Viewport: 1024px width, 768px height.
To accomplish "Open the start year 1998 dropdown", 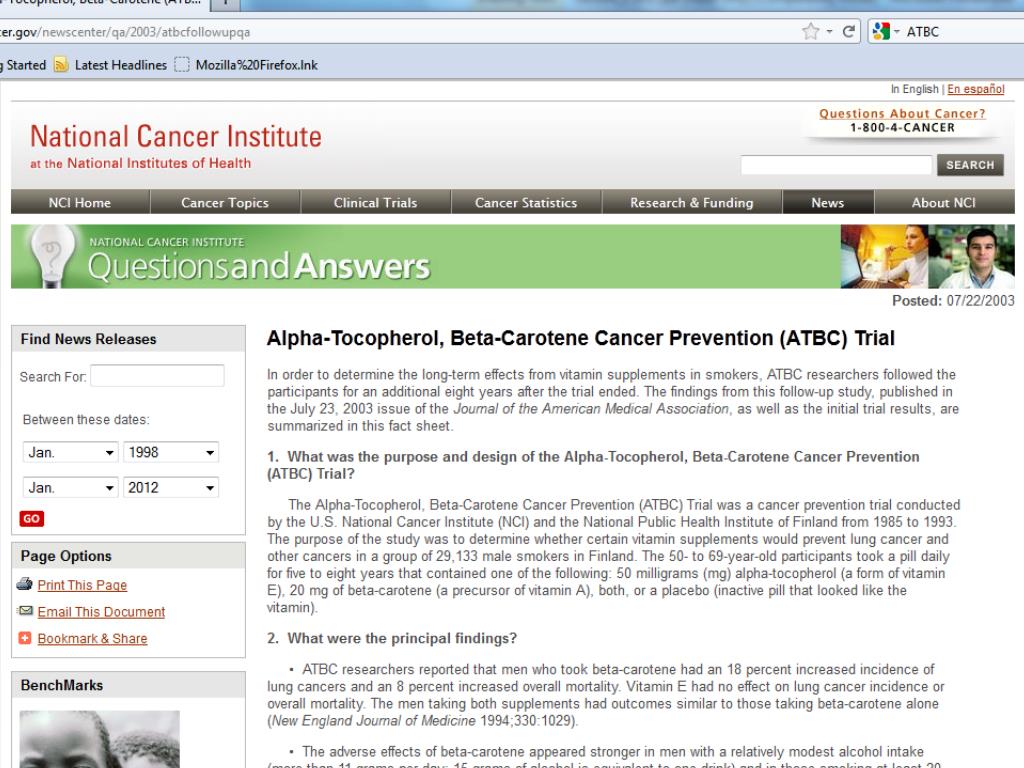I will (171, 452).
